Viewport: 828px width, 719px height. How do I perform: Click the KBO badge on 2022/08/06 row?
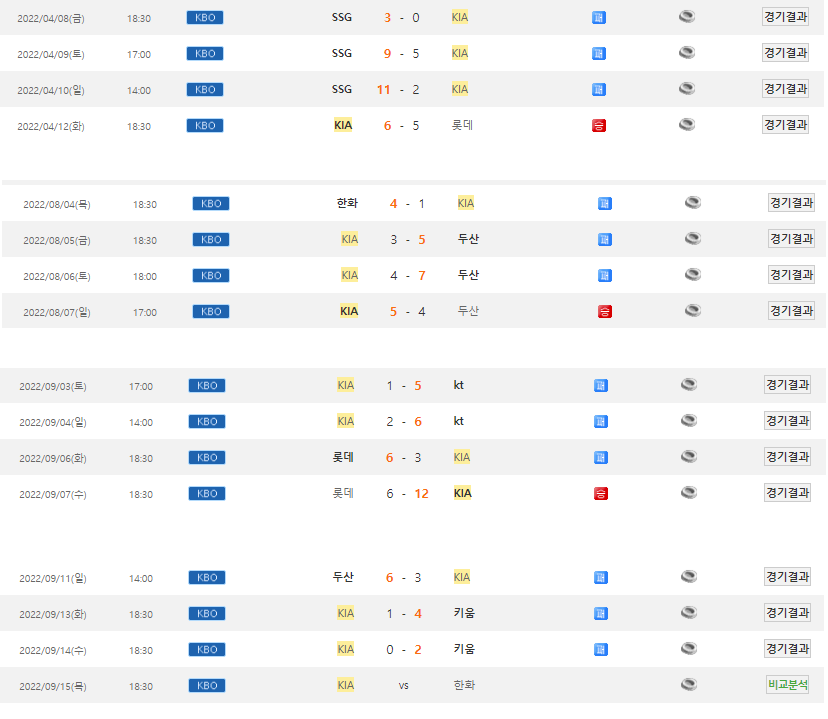(x=211, y=276)
